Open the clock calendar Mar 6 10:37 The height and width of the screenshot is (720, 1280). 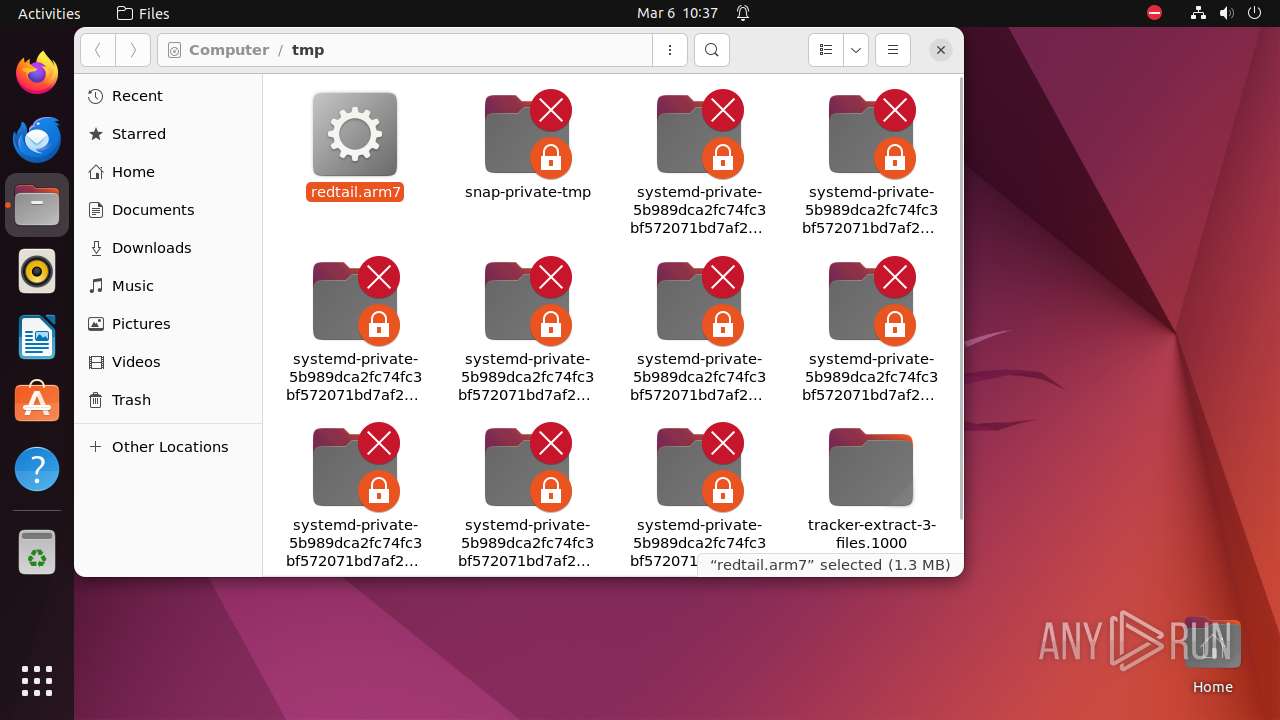point(677,13)
